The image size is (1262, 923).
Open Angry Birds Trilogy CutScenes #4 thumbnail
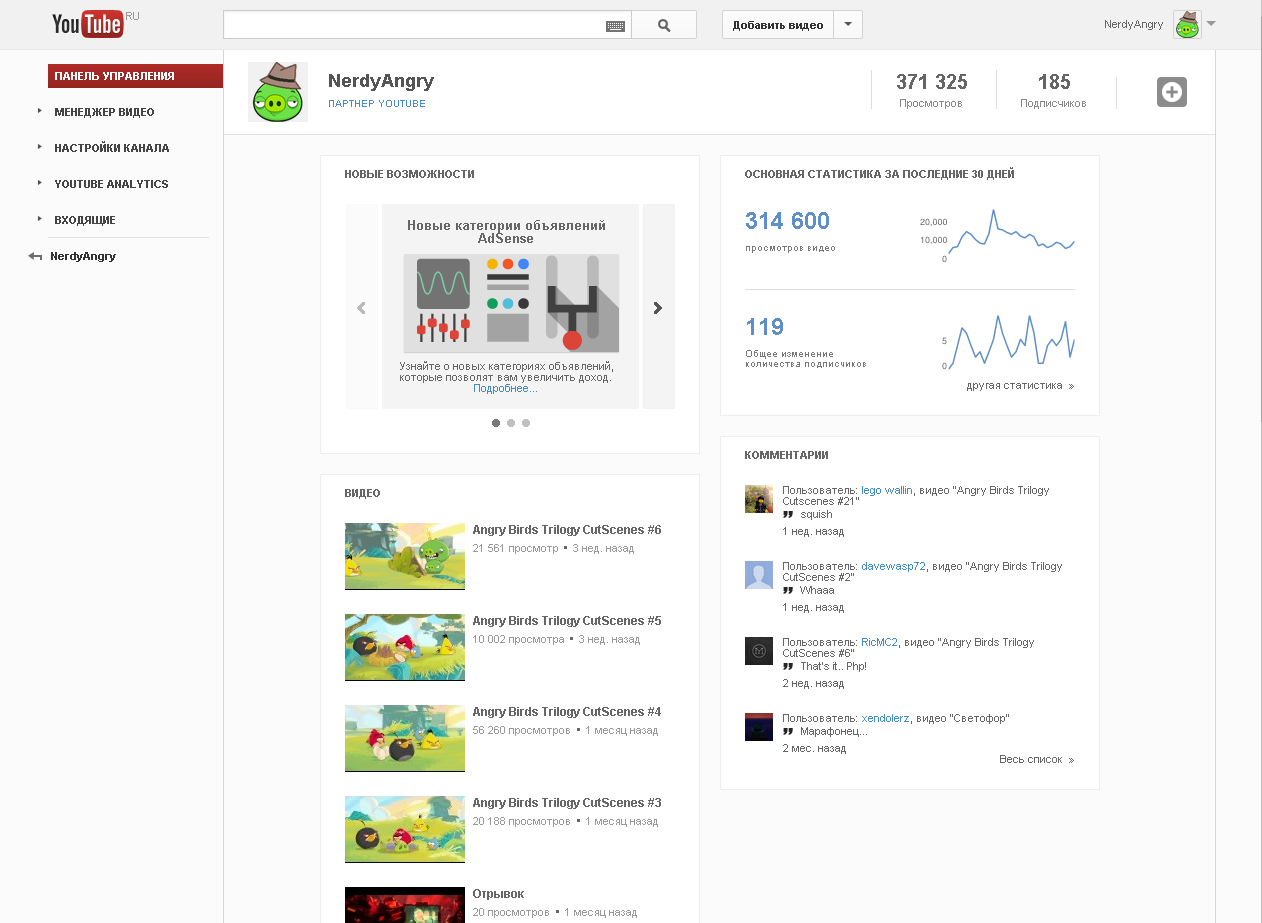pos(405,738)
